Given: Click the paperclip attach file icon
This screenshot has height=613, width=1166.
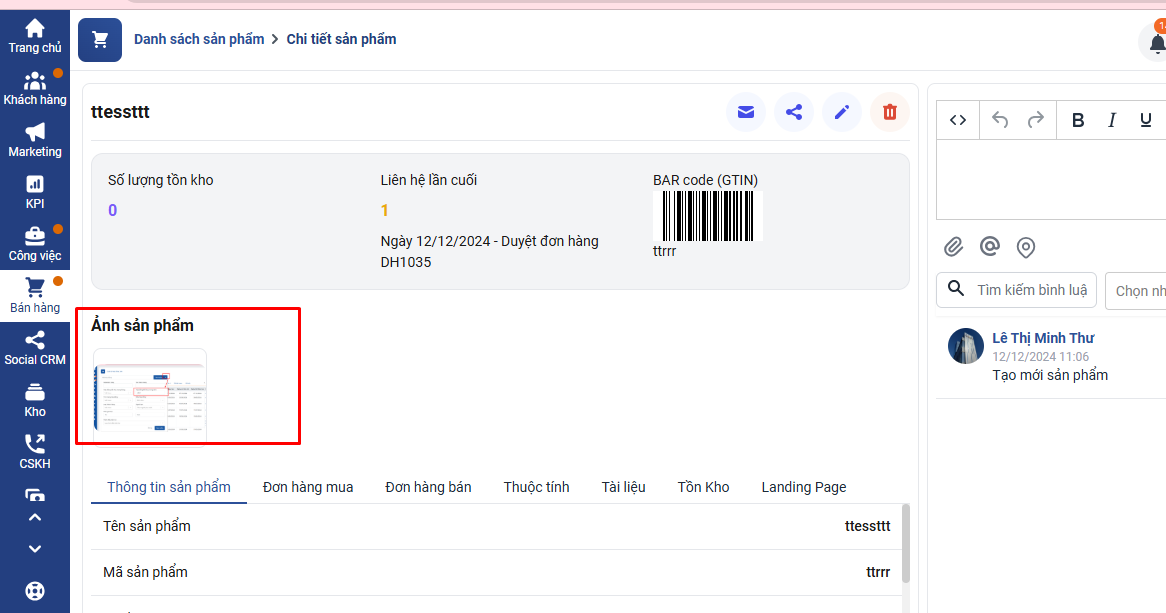Looking at the screenshot, I should (954, 246).
